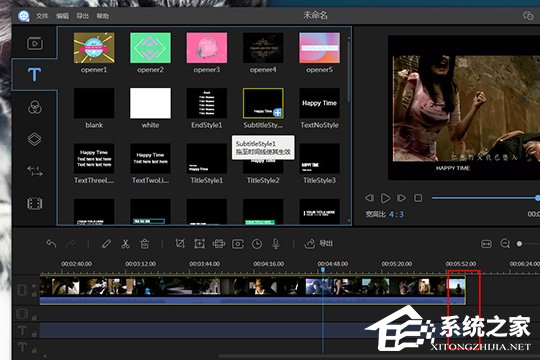Toggle the lock on first text track
Image resolution: width=540 pixels, height=360 pixels.
[x=34, y=334]
